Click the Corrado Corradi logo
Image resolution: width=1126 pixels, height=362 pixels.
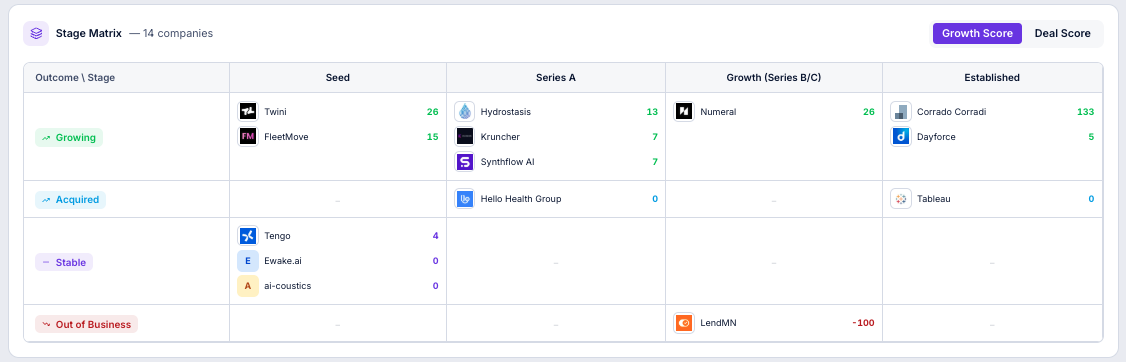pyautogui.click(x=901, y=111)
